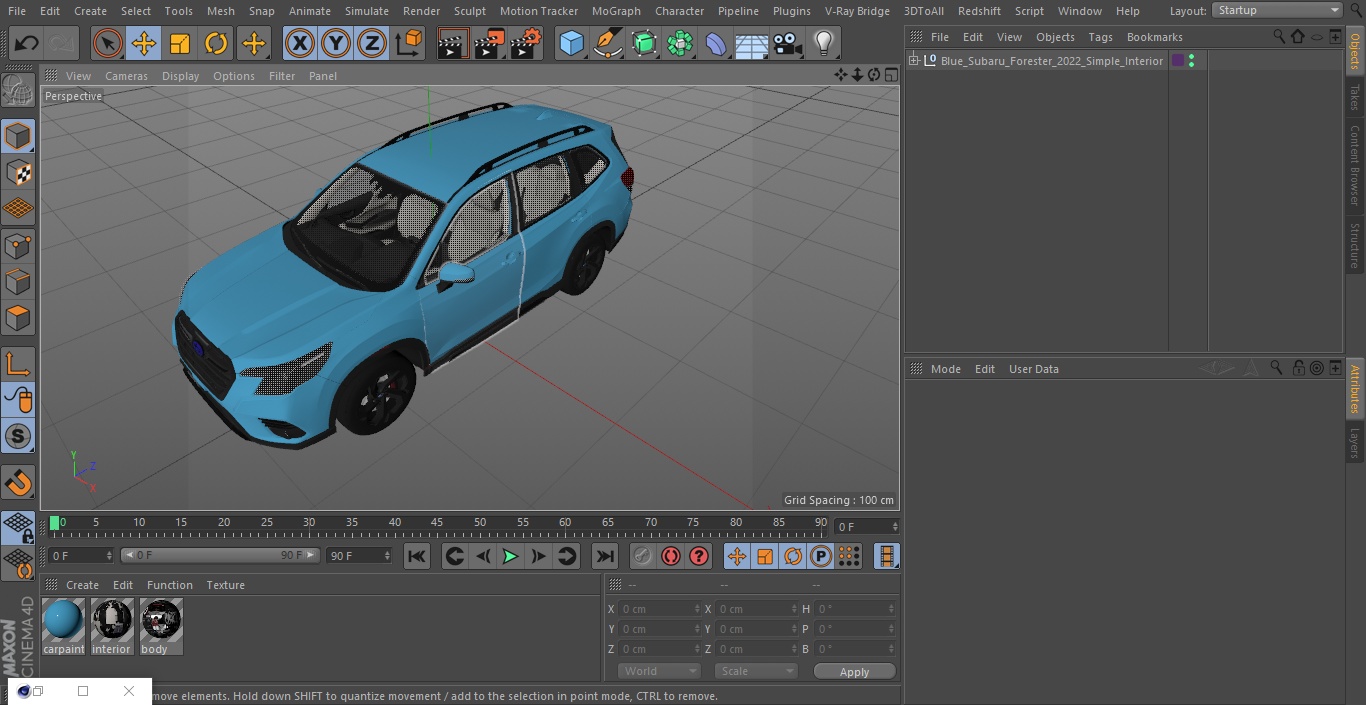This screenshot has width=1366, height=705.
Task: Open the Layout dropdown showing Startup
Action: [x=1278, y=10]
